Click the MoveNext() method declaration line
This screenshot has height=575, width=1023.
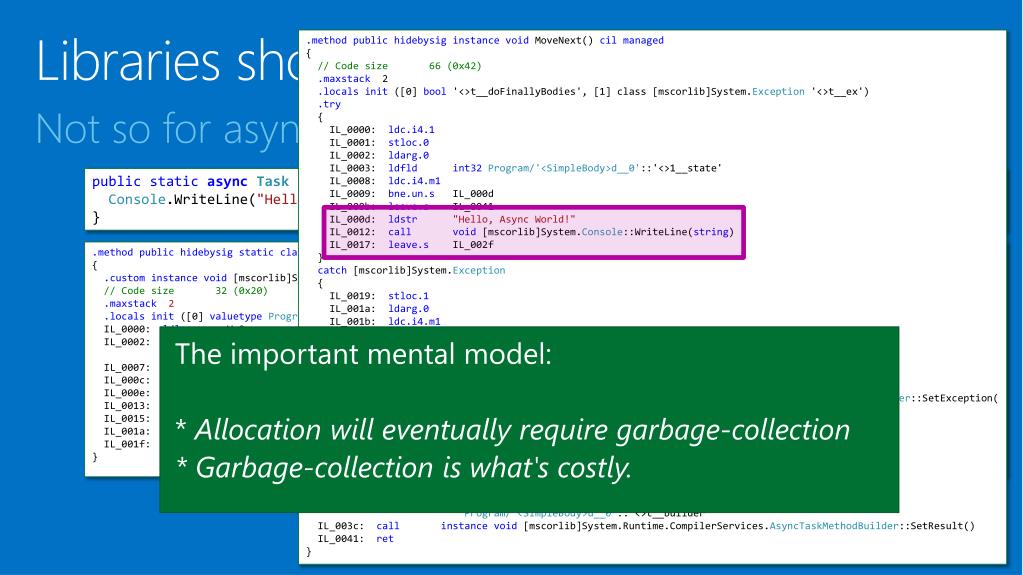tap(485, 40)
